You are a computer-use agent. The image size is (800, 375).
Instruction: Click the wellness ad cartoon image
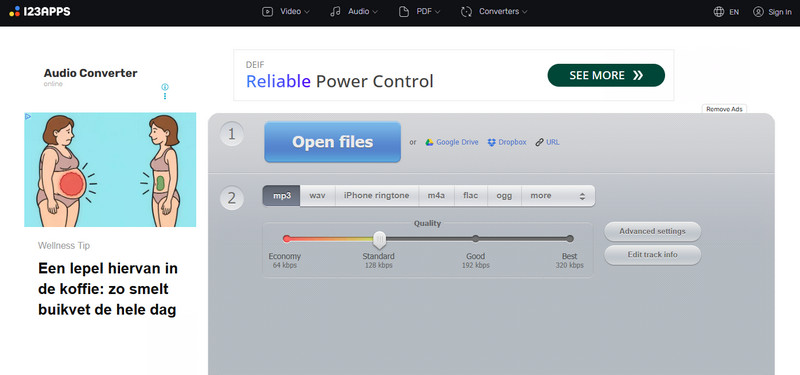[110, 170]
